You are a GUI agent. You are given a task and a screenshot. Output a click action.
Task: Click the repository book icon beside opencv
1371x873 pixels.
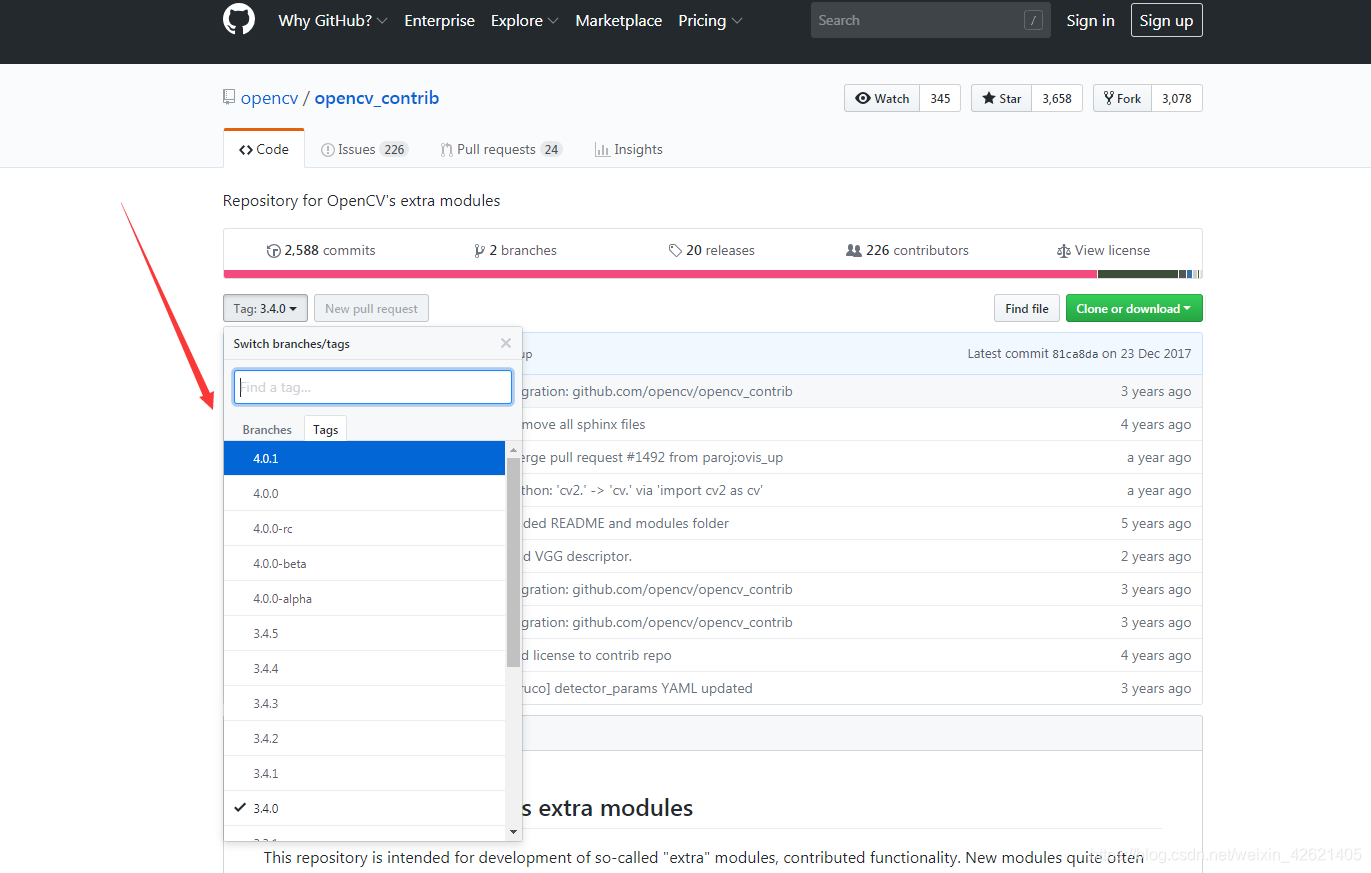[229, 98]
